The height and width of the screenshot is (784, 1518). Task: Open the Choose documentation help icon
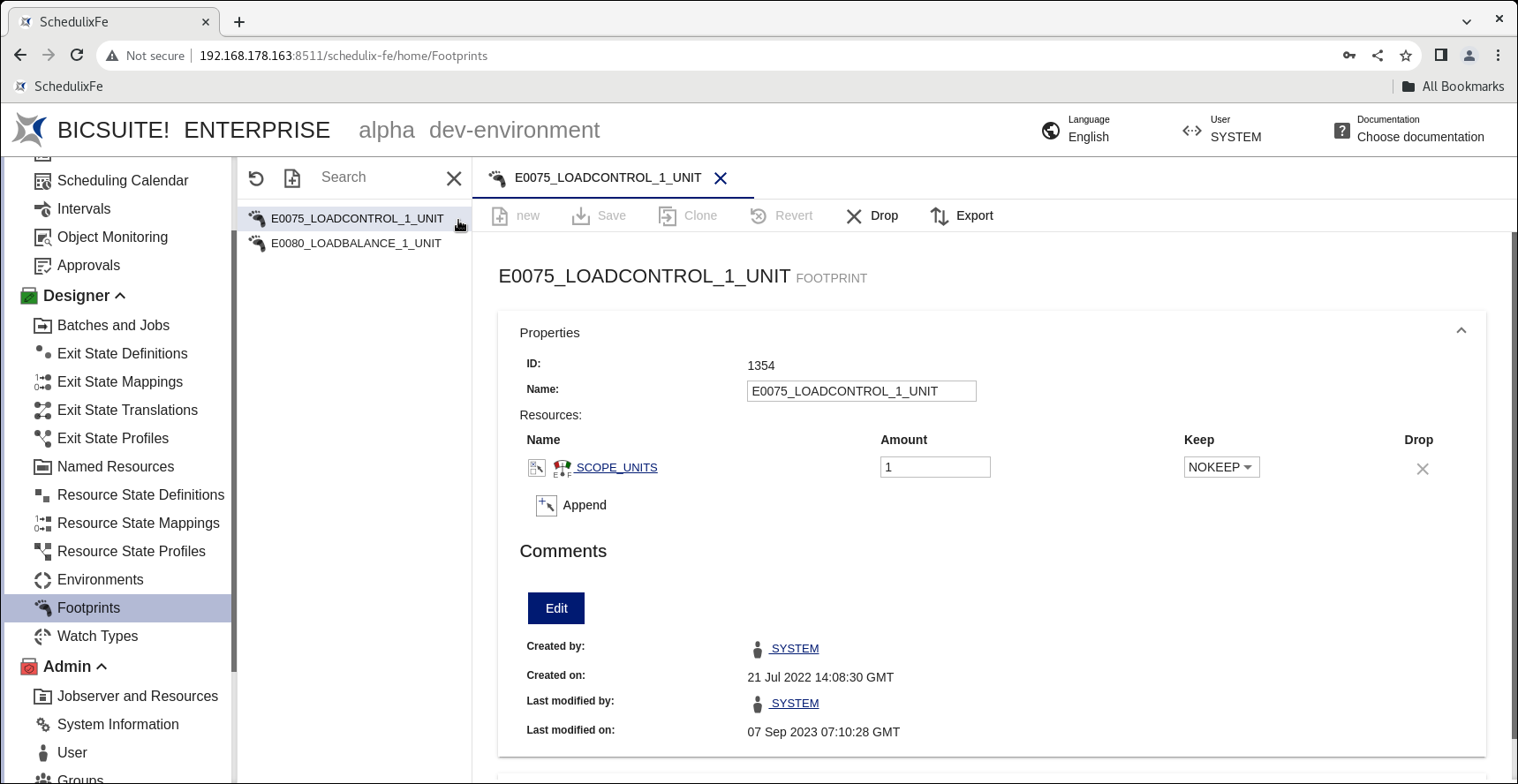pyautogui.click(x=1341, y=131)
